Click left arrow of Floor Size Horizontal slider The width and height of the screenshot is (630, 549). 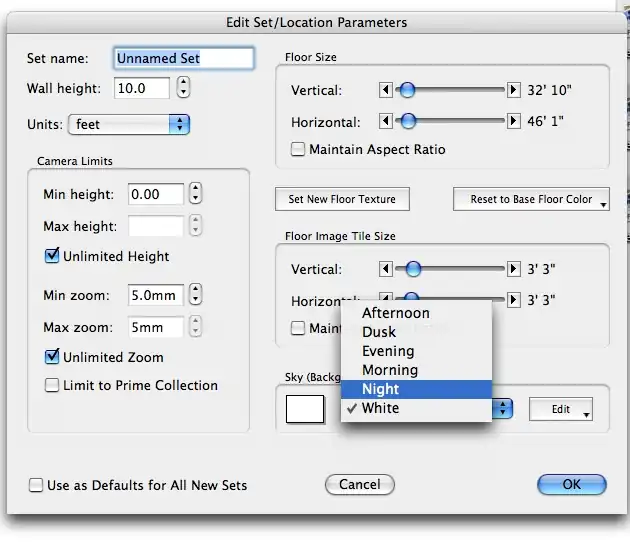(385, 121)
